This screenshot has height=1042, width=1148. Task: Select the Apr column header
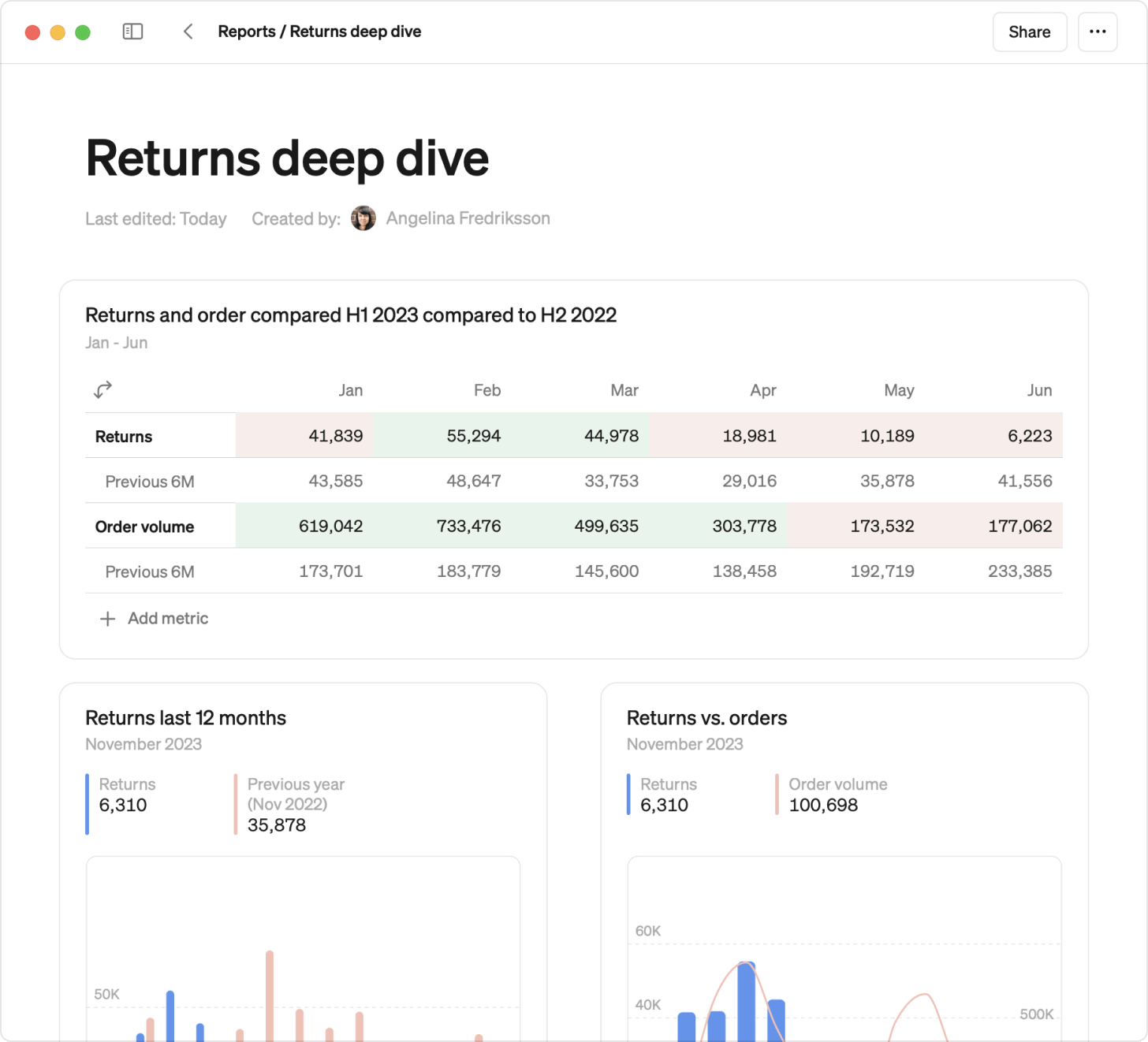(763, 390)
